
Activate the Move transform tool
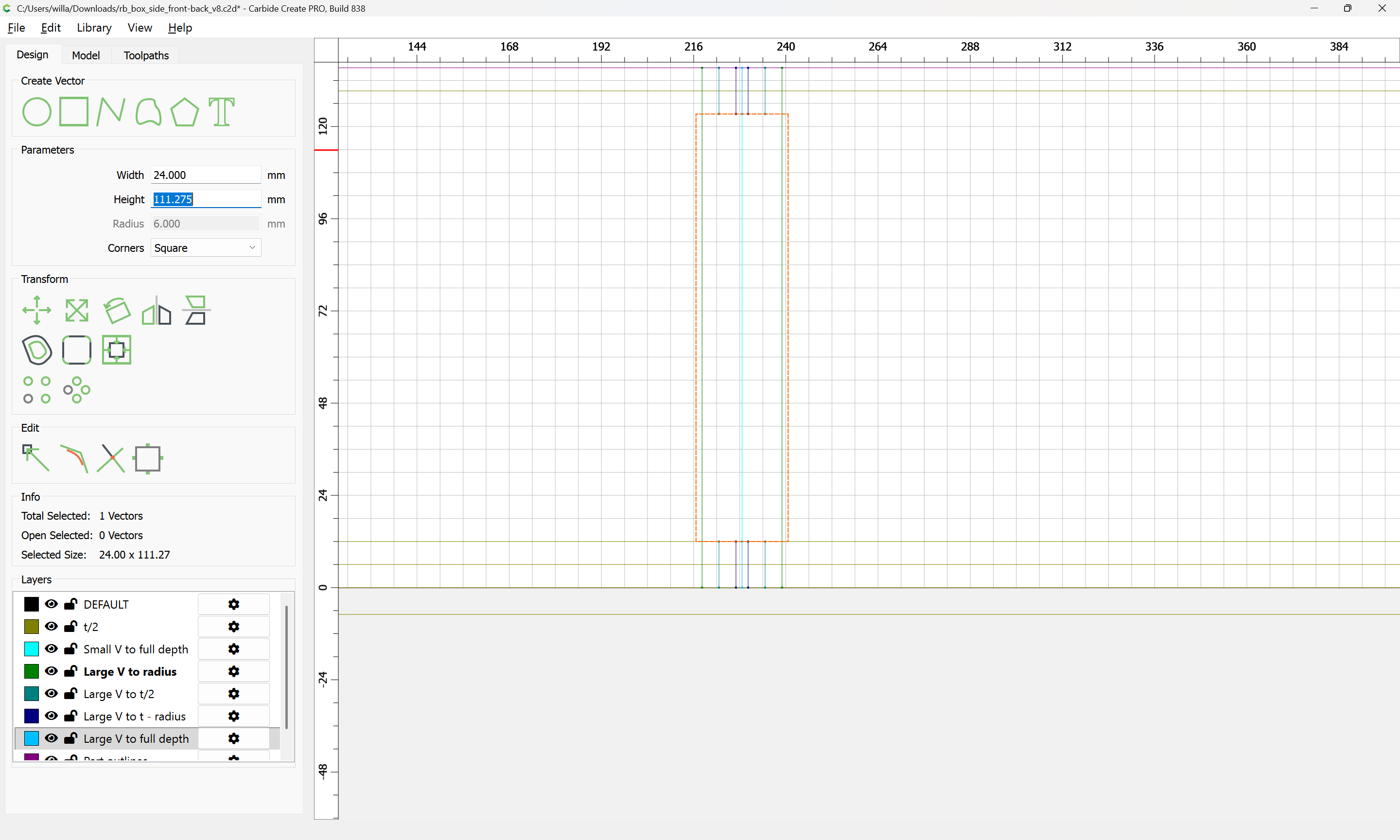coord(37,310)
